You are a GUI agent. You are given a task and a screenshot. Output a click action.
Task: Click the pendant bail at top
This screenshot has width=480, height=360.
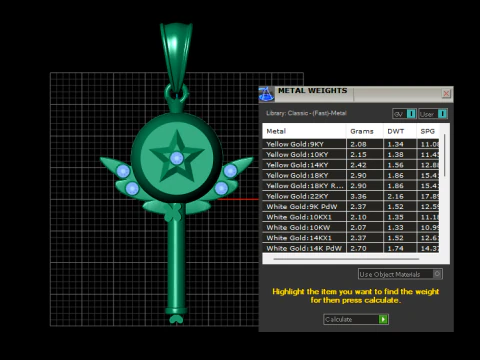click(176, 57)
